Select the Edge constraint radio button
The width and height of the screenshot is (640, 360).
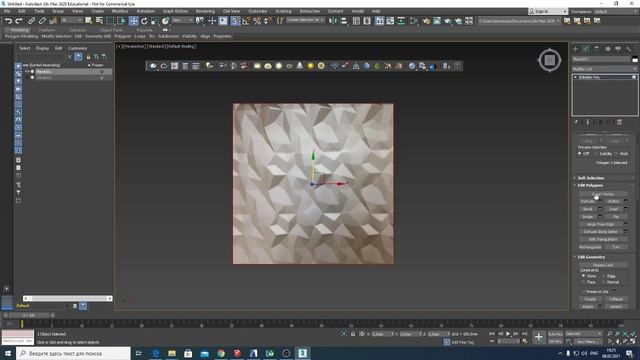coord(603,276)
